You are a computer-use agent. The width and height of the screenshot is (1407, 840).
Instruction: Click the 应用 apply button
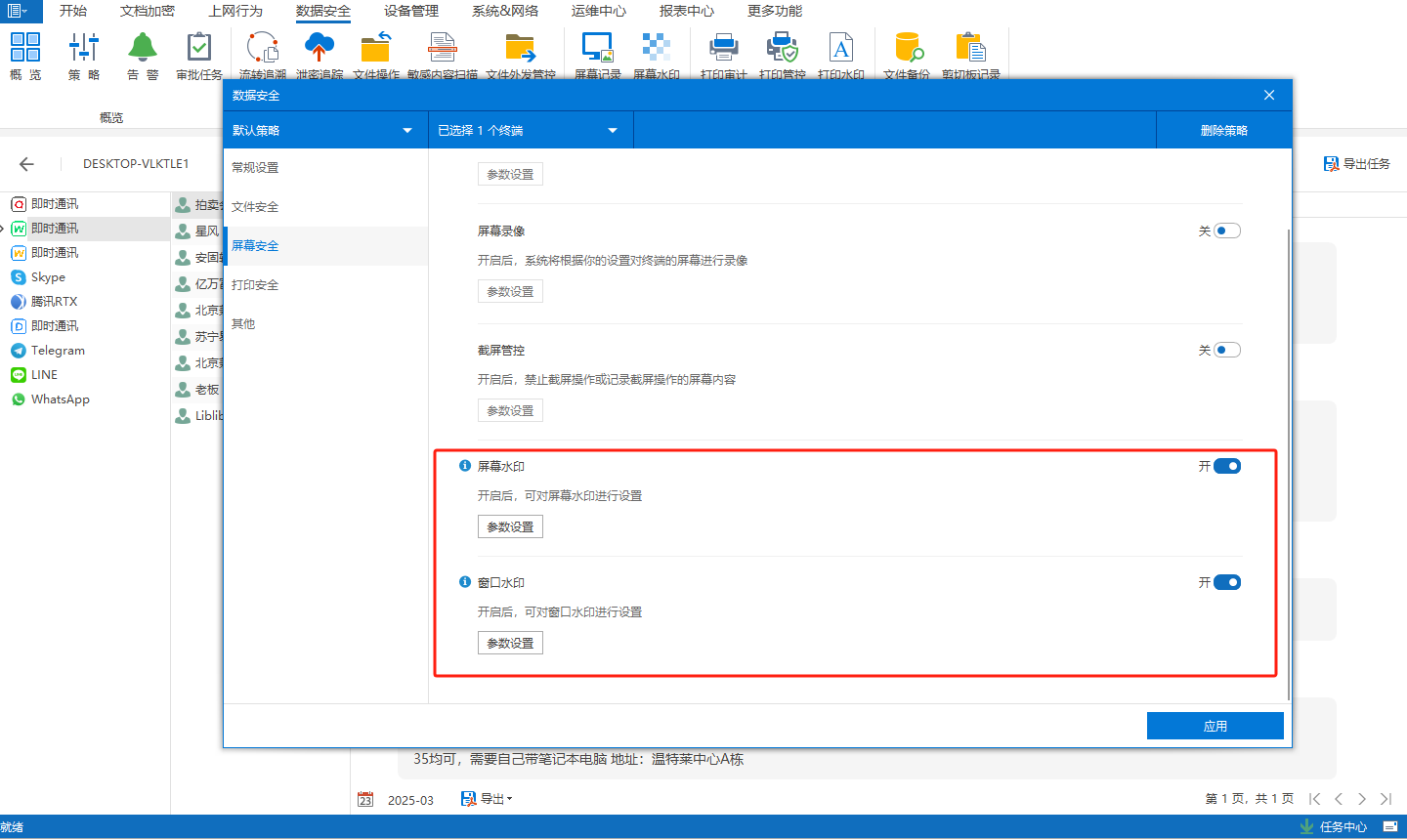tap(1215, 726)
